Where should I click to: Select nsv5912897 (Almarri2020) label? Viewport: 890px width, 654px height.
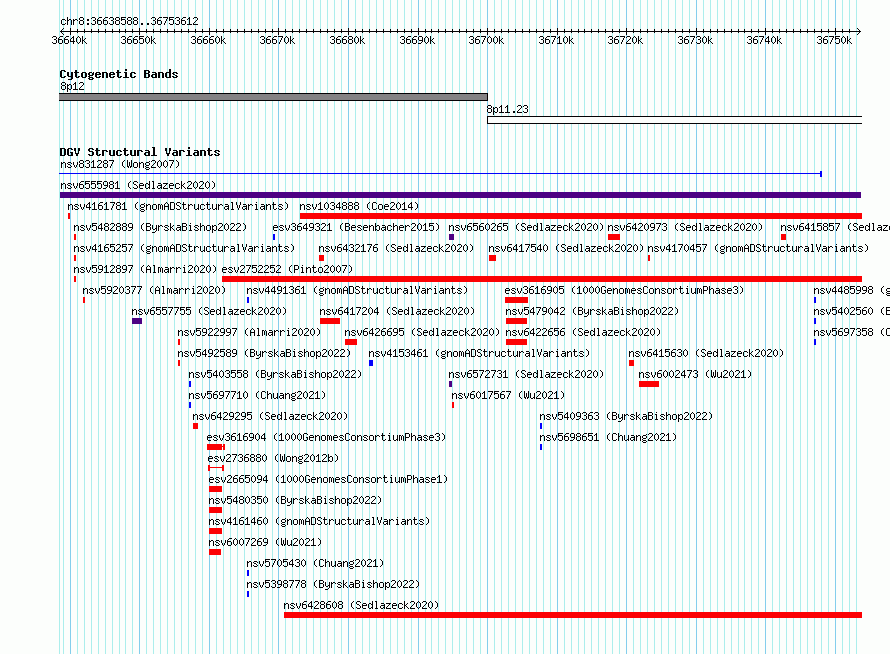click(x=145, y=269)
